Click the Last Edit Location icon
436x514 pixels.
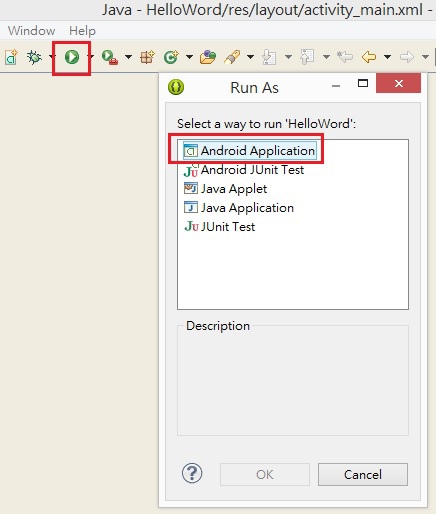[x=345, y=57]
